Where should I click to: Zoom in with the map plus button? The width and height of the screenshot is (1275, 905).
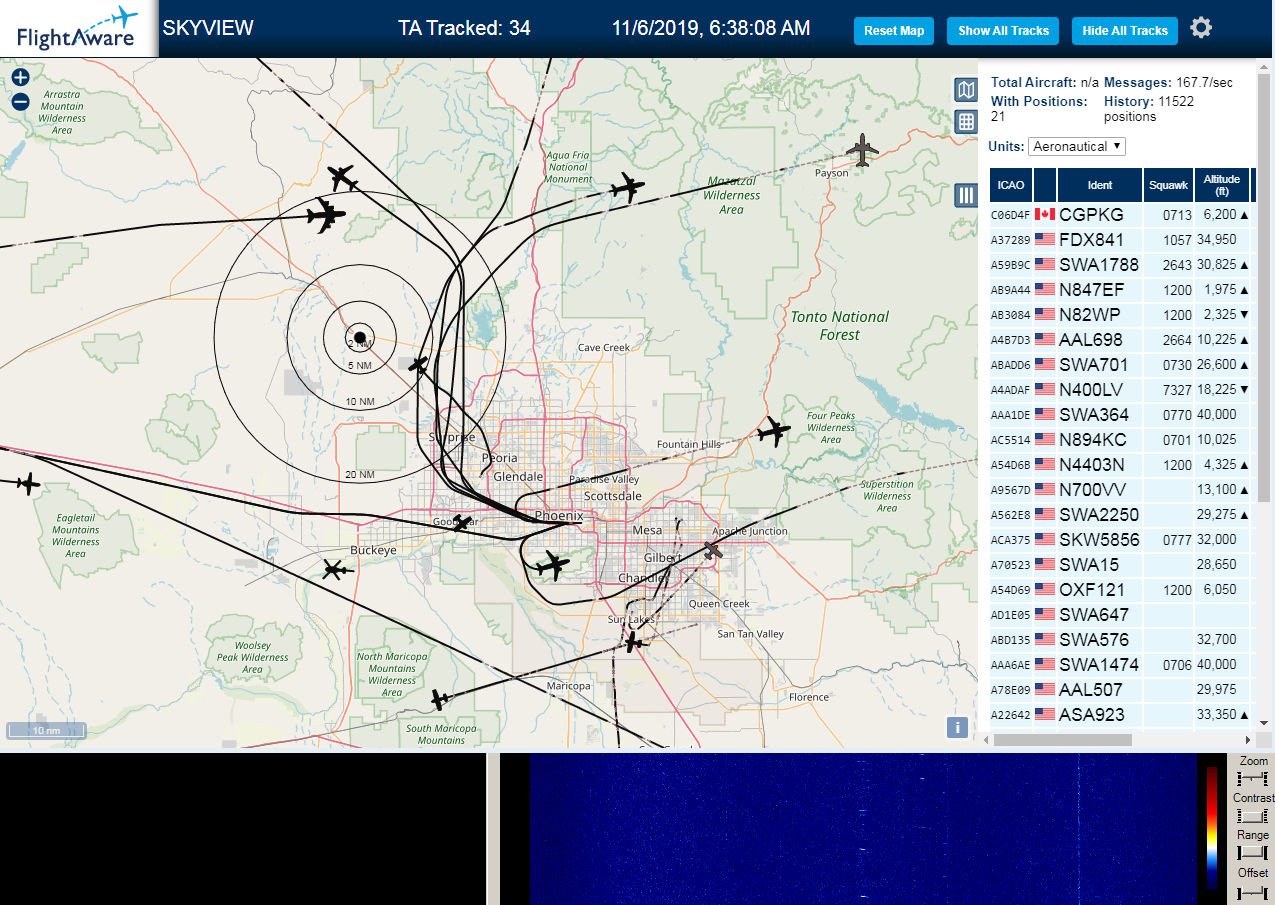[x=20, y=77]
